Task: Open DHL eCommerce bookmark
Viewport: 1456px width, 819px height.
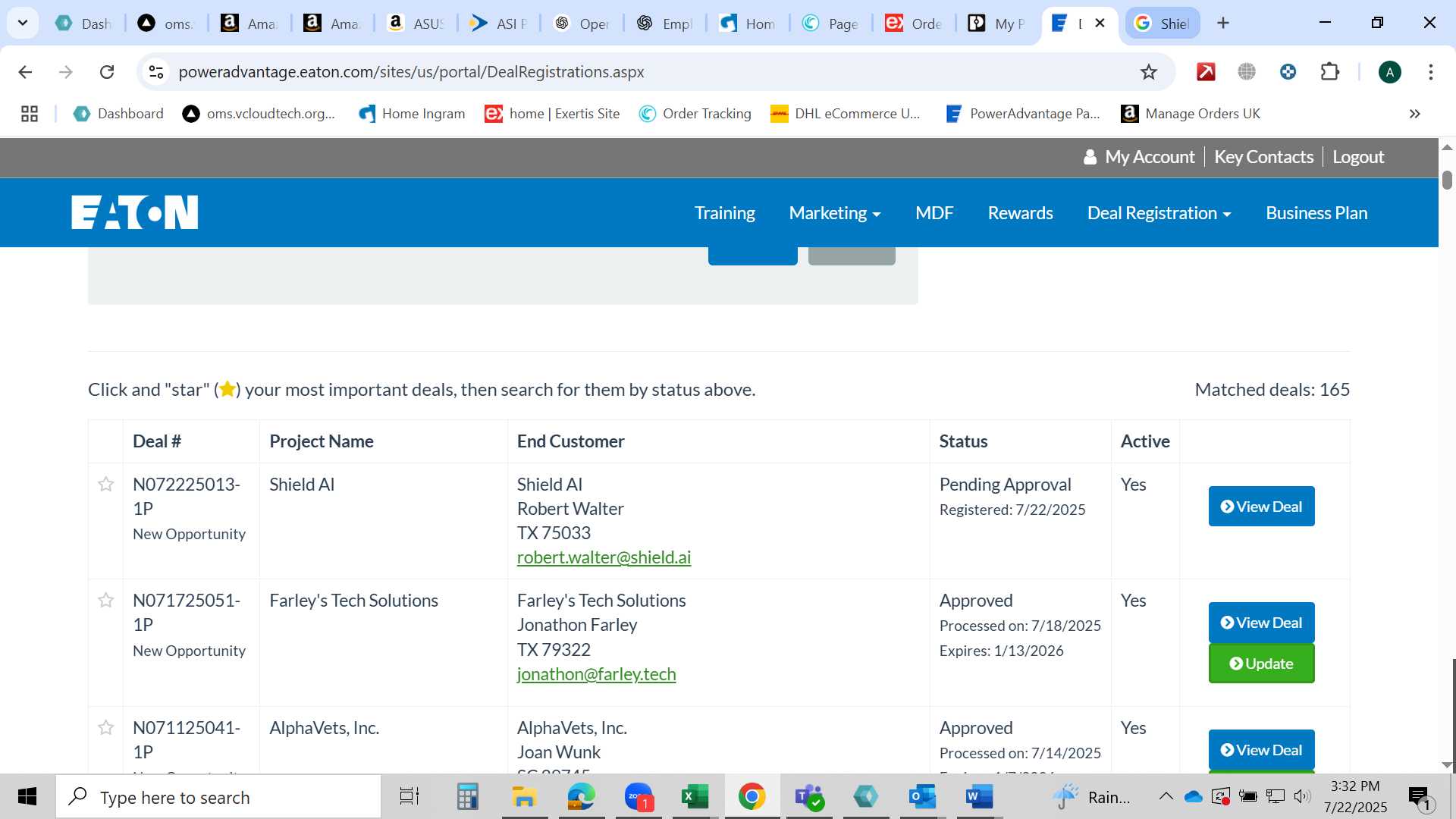Action: tap(845, 114)
